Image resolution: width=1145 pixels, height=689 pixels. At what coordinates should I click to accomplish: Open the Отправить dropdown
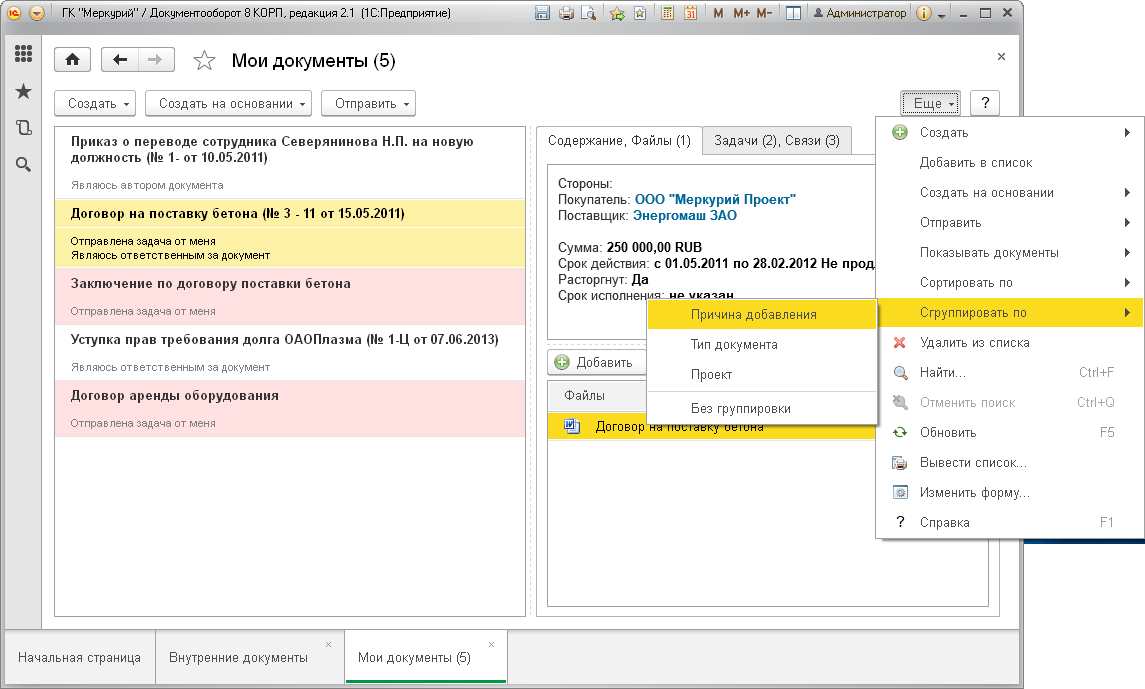click(x=369, y=104)
